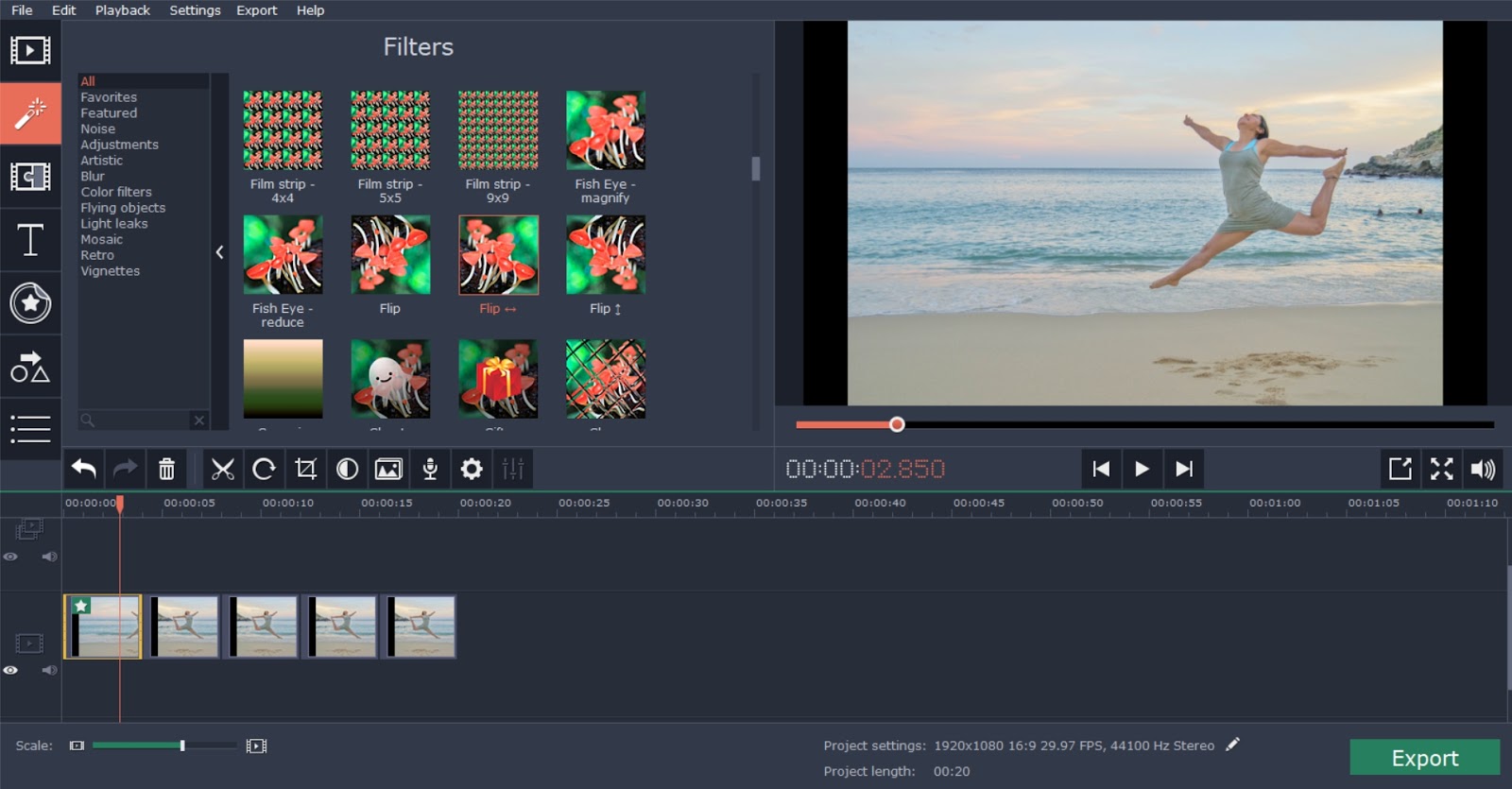Open the Settings menu
The image size is (1512, 789).
click(195, 10)
